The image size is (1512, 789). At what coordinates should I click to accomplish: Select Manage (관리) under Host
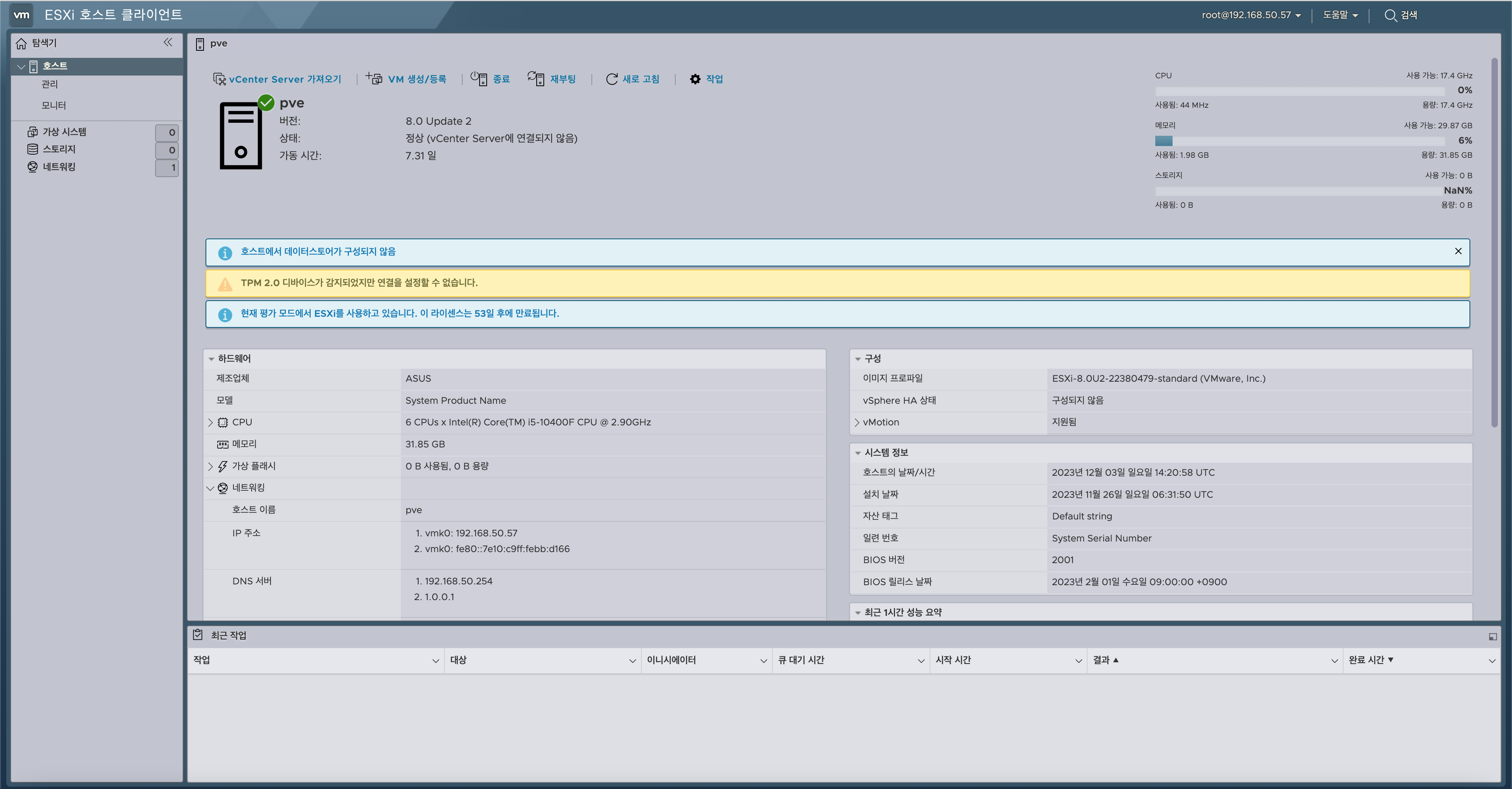[50, 85]
